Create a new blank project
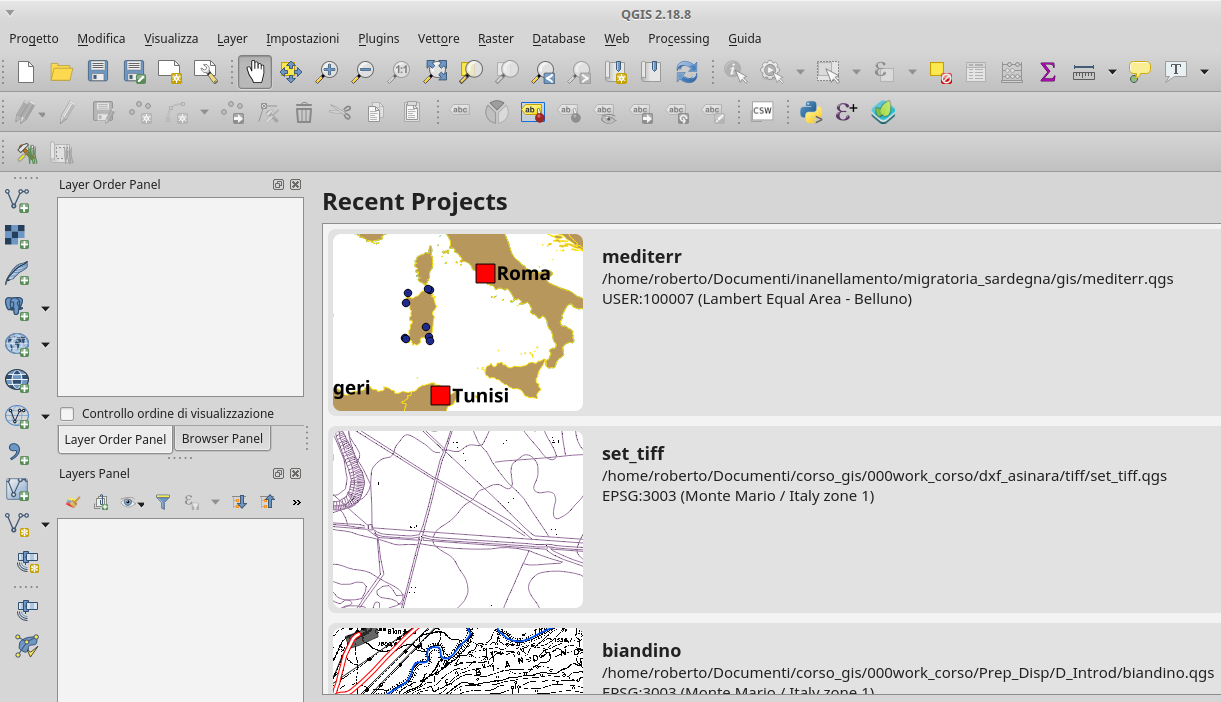Screen dimensions: 1221x702 [26, 71]
